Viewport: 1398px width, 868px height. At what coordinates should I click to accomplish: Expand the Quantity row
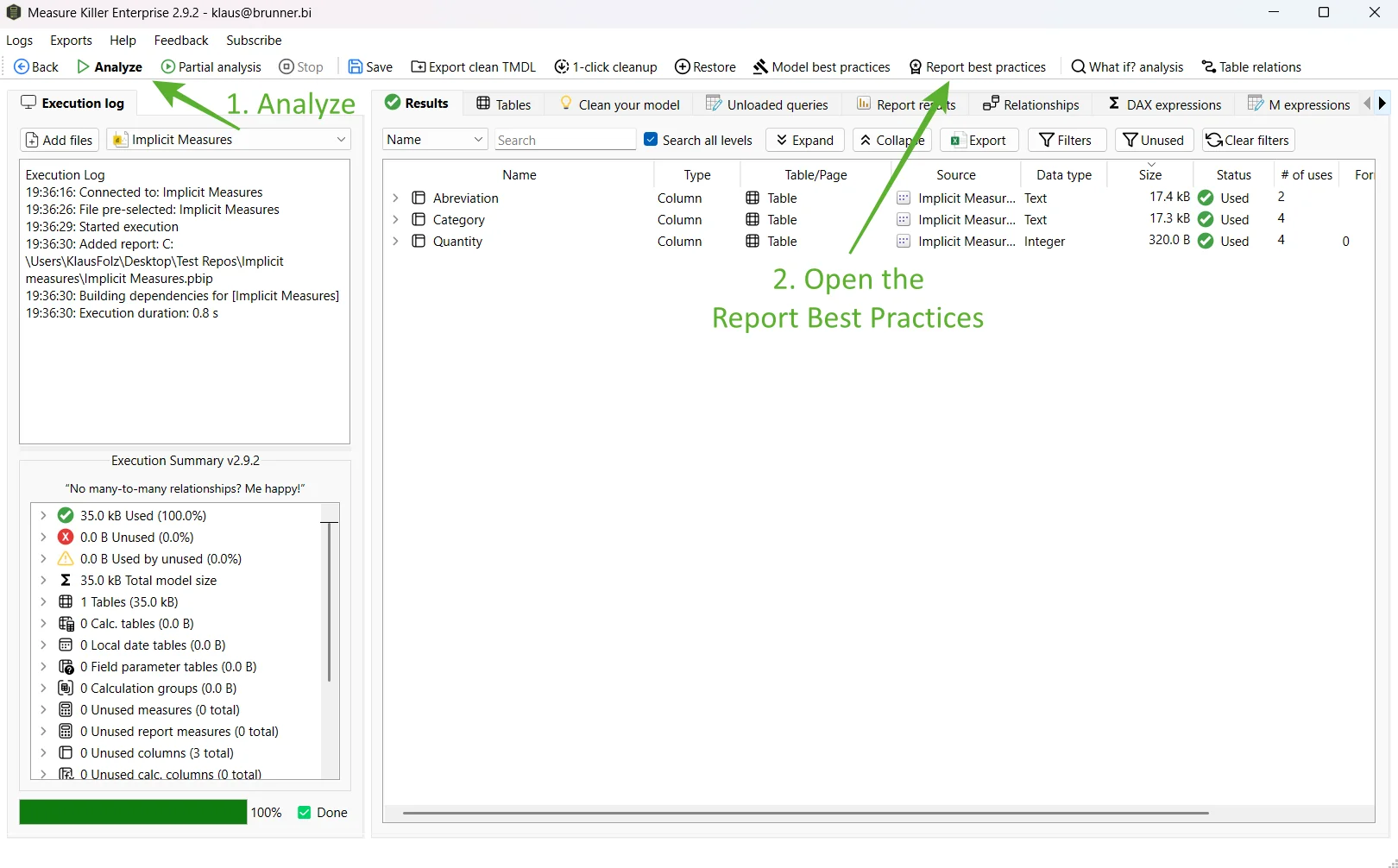(395, 241)
